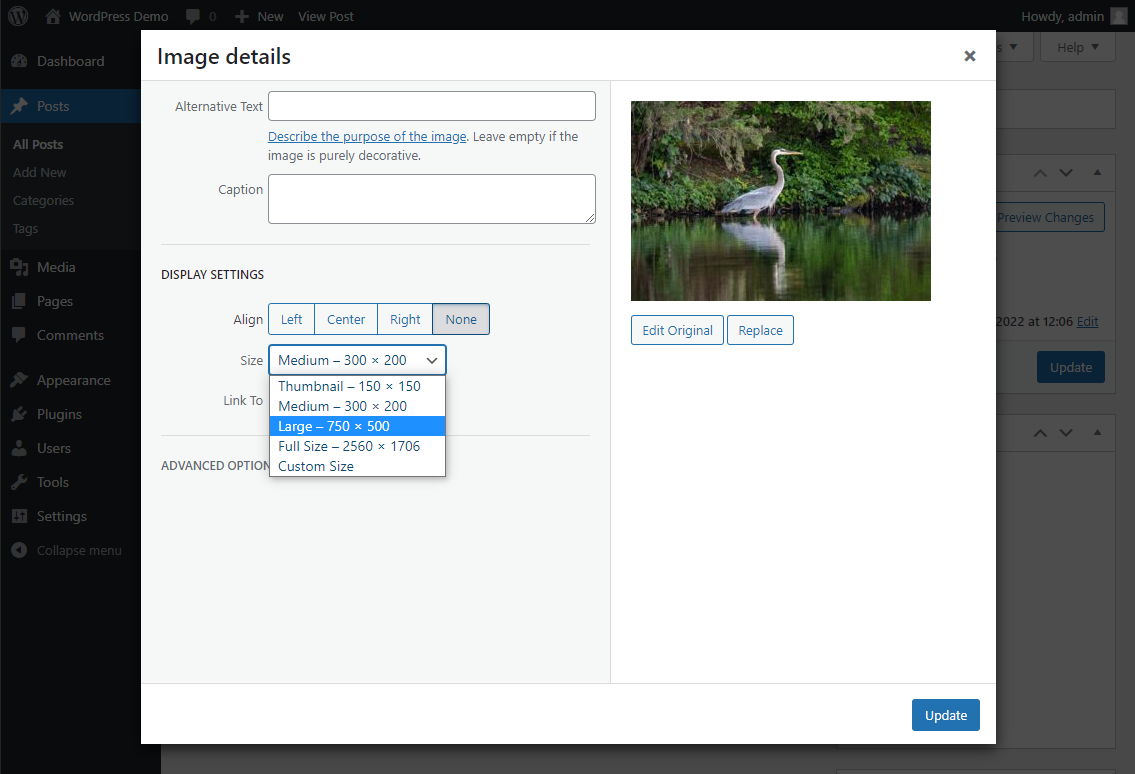1135x774 pixels.
Task: Click the WordPress logo icon
Action: [18, 16]
